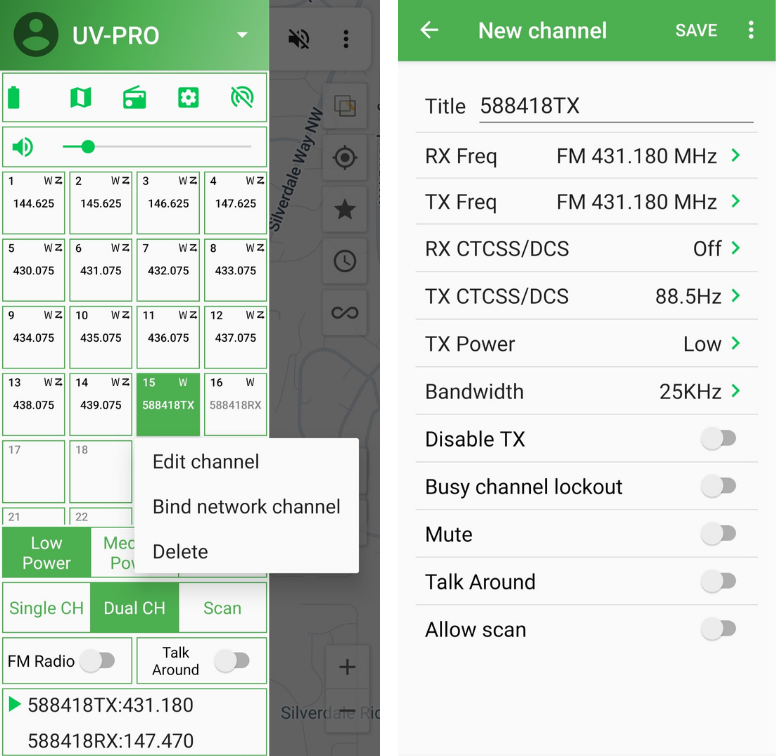Choose Edit channel from context menu
This screenshot has width=776, height=756.
(x=206, y=462)
